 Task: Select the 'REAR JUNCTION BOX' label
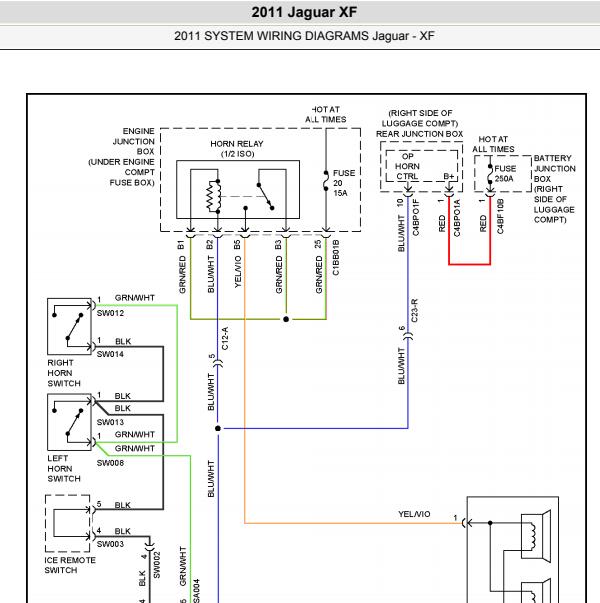(x=419, y=134)
